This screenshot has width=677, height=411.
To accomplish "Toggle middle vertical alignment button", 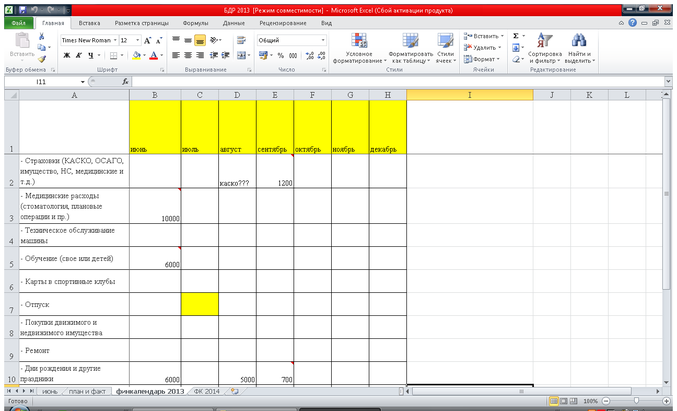I will pos(200,40).
